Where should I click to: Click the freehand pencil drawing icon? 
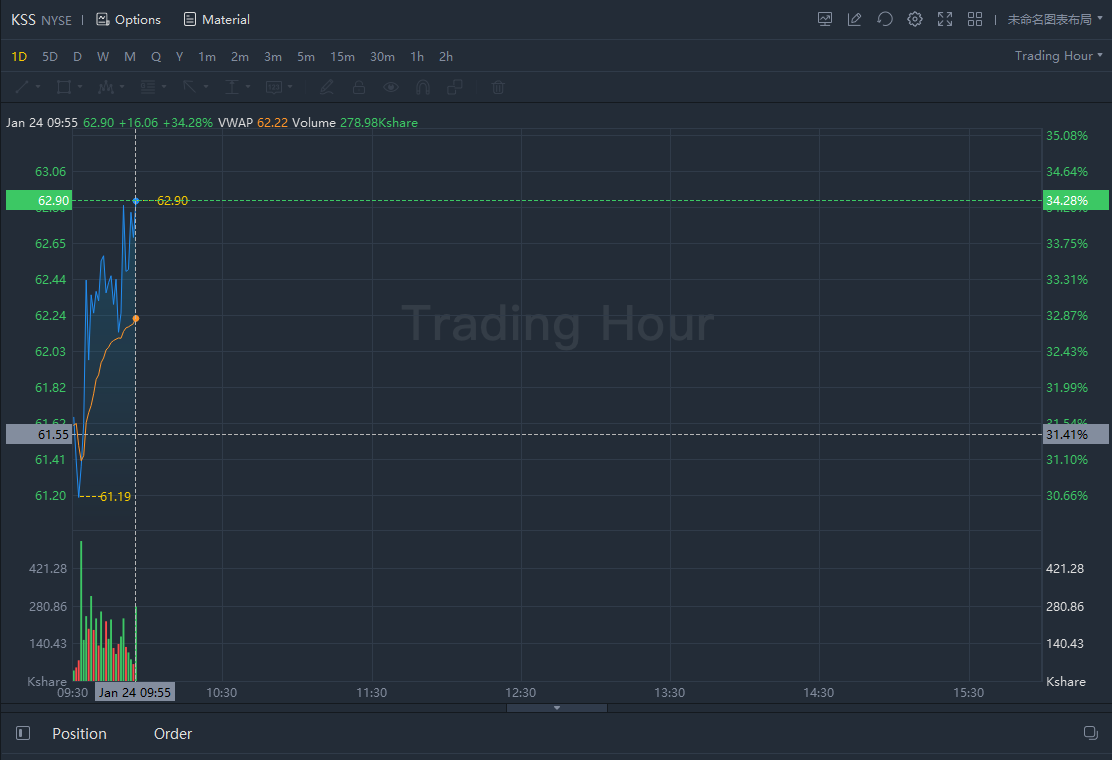tap(327, 87)
